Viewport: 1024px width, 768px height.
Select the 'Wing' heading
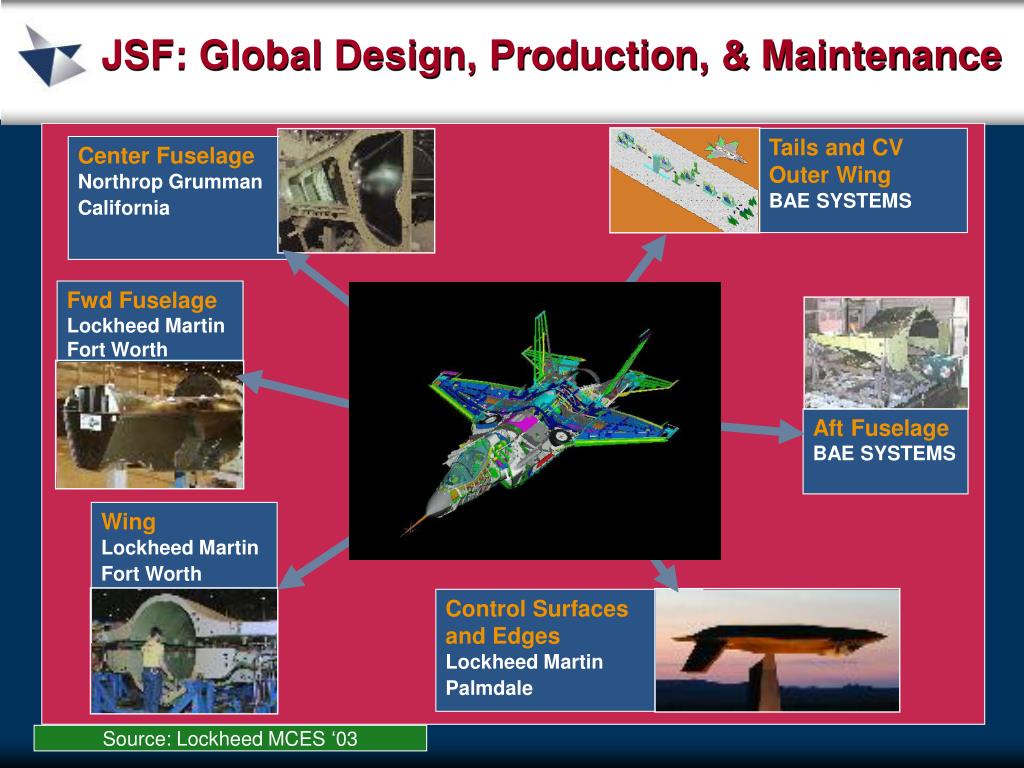point(128,522)
